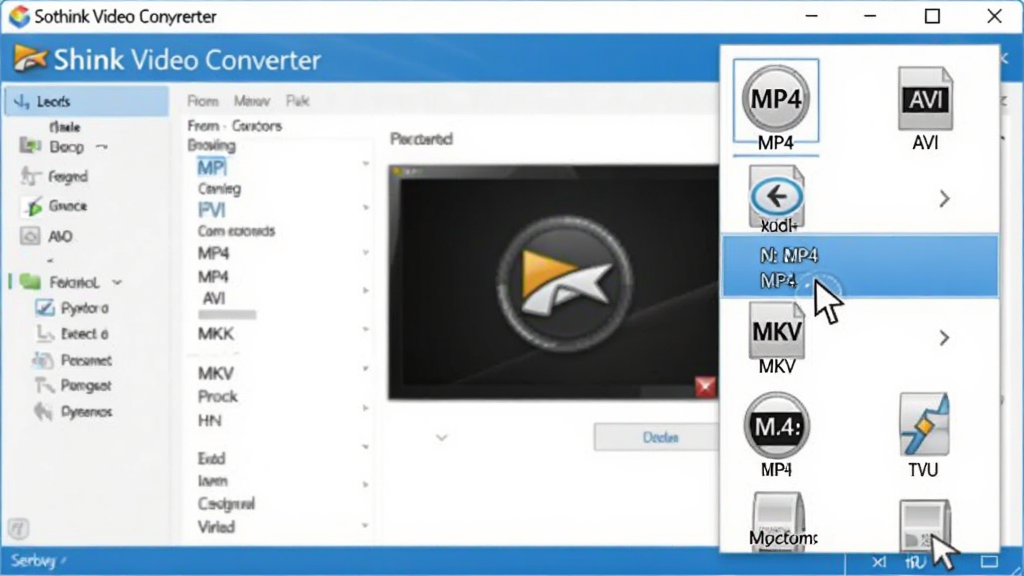The image size is (1024, 576).
Task: Click the Fnem - Canoors label
Action: (234, 125)
